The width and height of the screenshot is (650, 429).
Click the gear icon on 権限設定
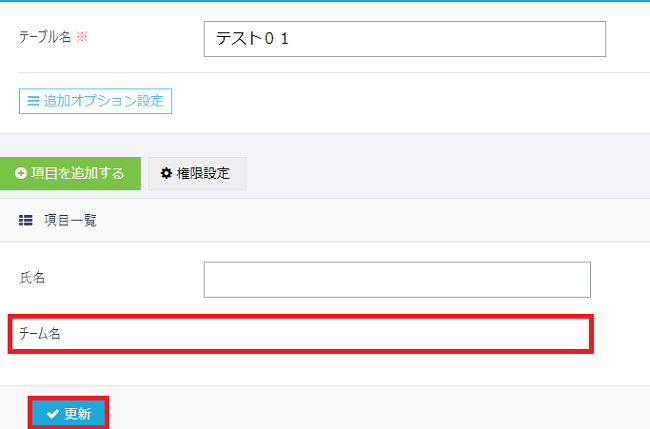pyautogui.click(x=167, y=173)
